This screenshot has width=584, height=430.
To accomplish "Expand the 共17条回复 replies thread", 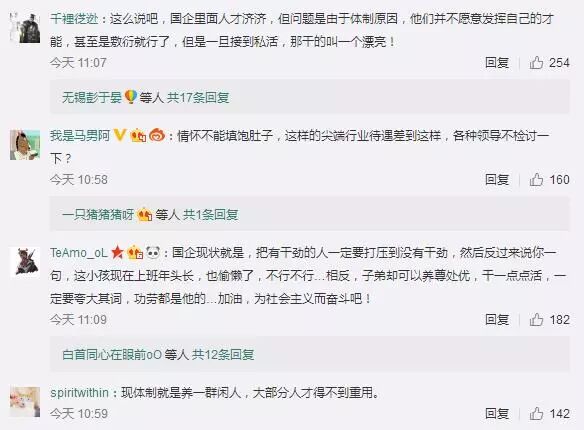I will 198,98.
